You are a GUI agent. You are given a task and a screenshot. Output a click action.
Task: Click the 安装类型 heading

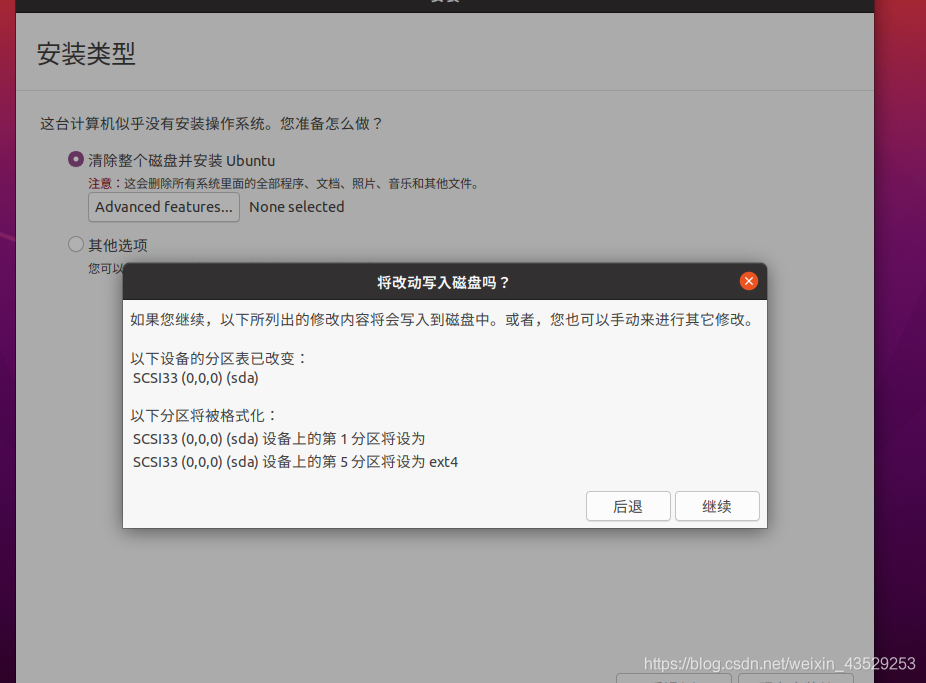pos(86,54)
